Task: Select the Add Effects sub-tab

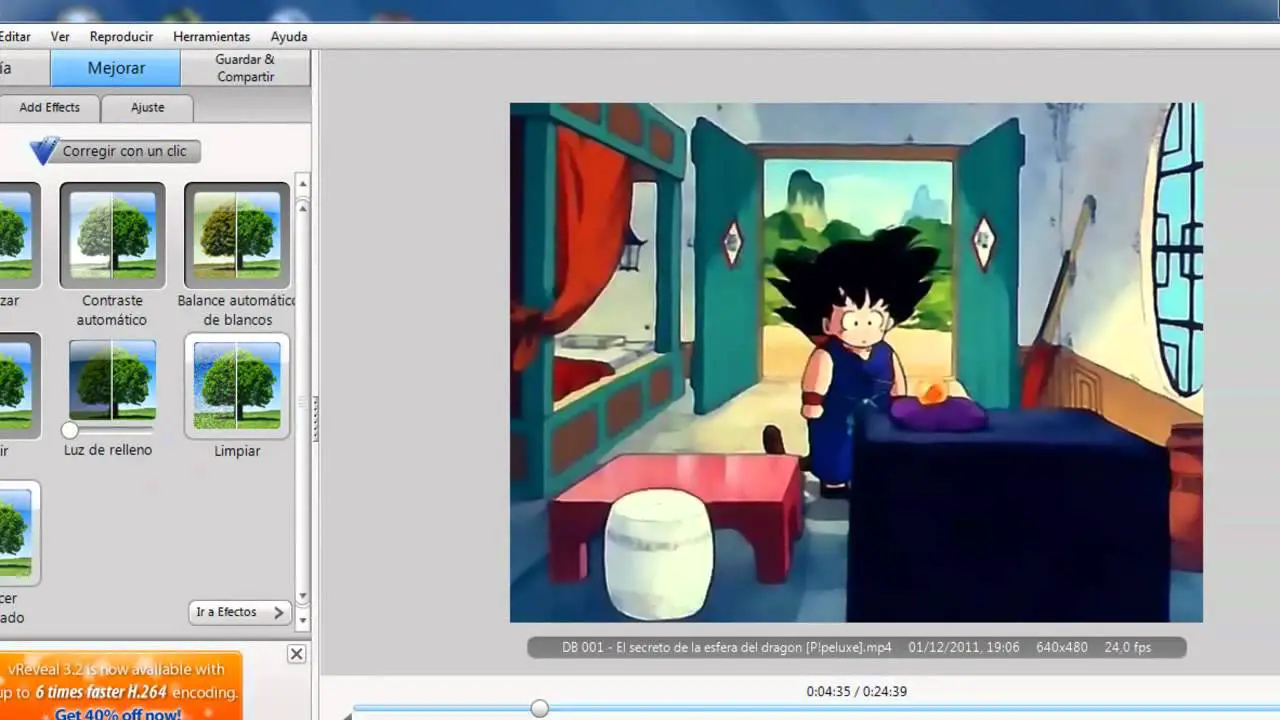Action: tap(49, 107)
